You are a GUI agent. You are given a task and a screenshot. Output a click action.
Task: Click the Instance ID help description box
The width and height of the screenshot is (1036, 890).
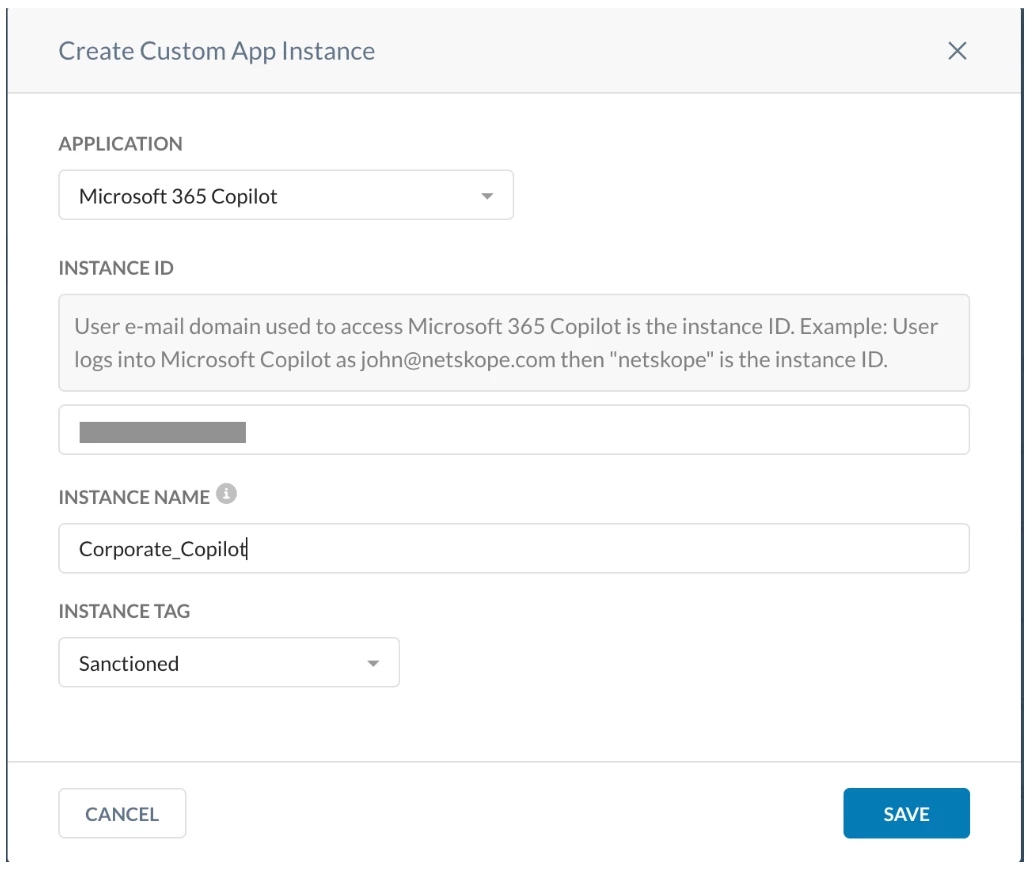point(513,343)
